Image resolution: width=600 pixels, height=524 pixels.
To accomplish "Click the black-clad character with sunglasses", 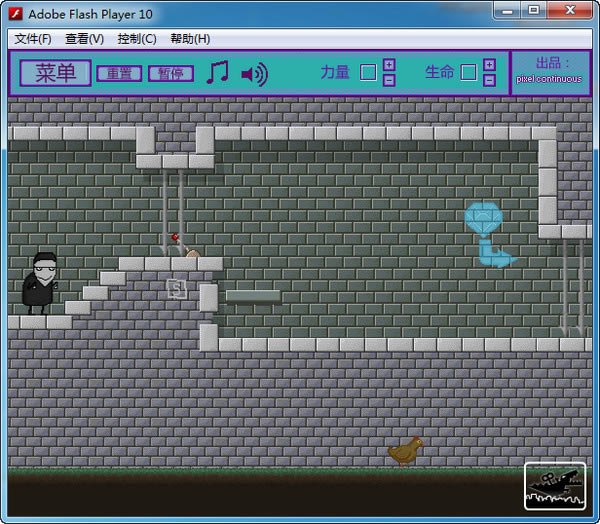I will click(x=40, y=284).
